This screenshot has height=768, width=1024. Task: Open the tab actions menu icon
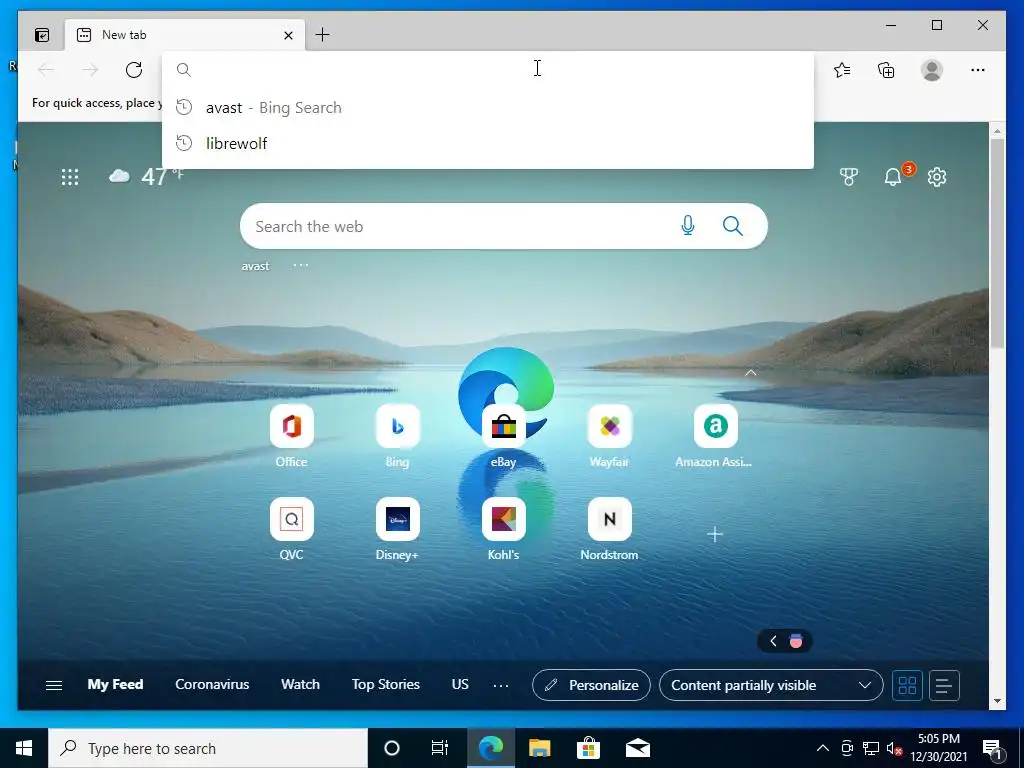[42, 35]
